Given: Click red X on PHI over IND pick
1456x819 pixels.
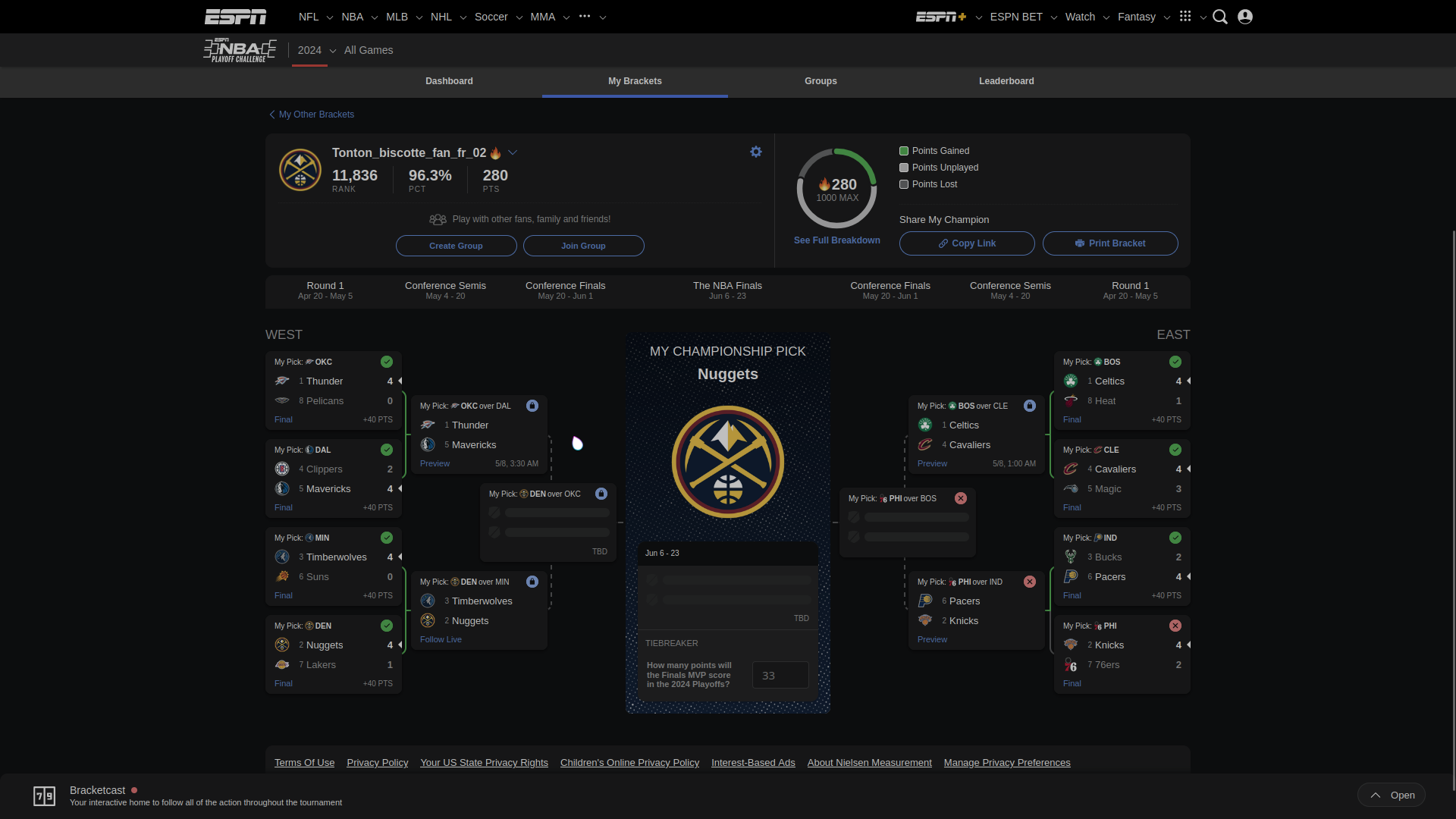Looking at the screenshot, I should (x=1030, y=582).
